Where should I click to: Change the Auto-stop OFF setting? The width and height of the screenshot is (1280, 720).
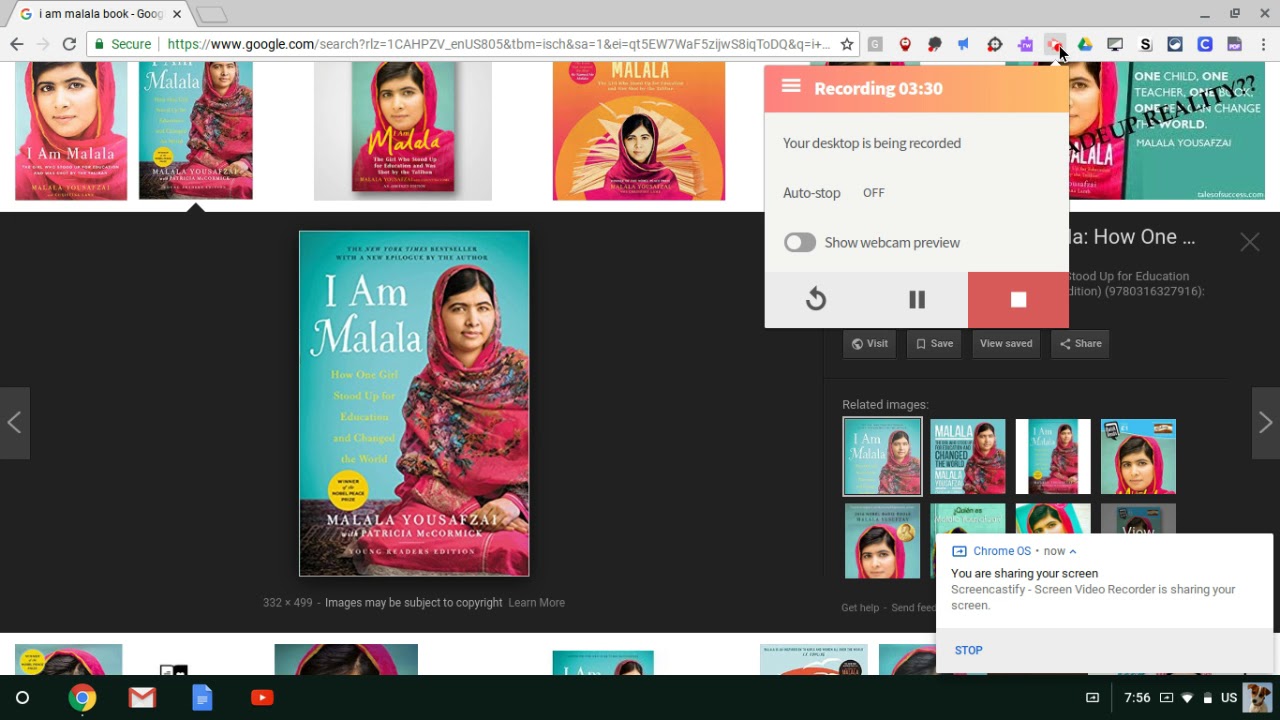coord(873,193)
